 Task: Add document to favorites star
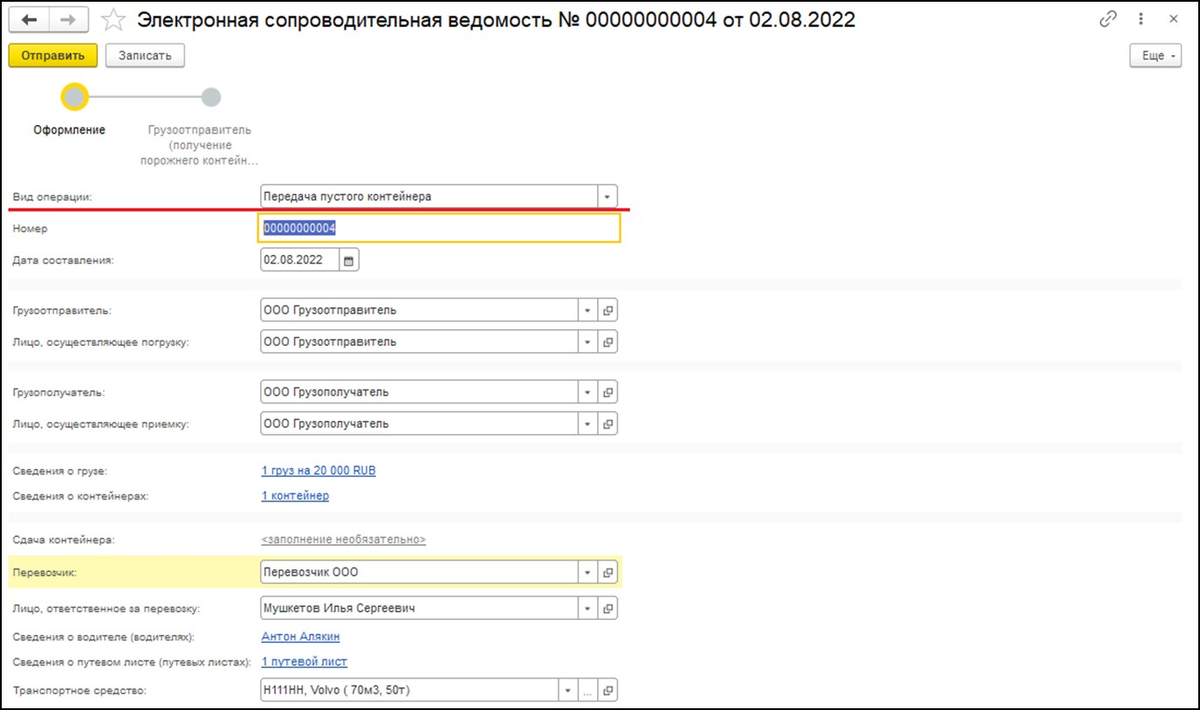click(113, 20)
